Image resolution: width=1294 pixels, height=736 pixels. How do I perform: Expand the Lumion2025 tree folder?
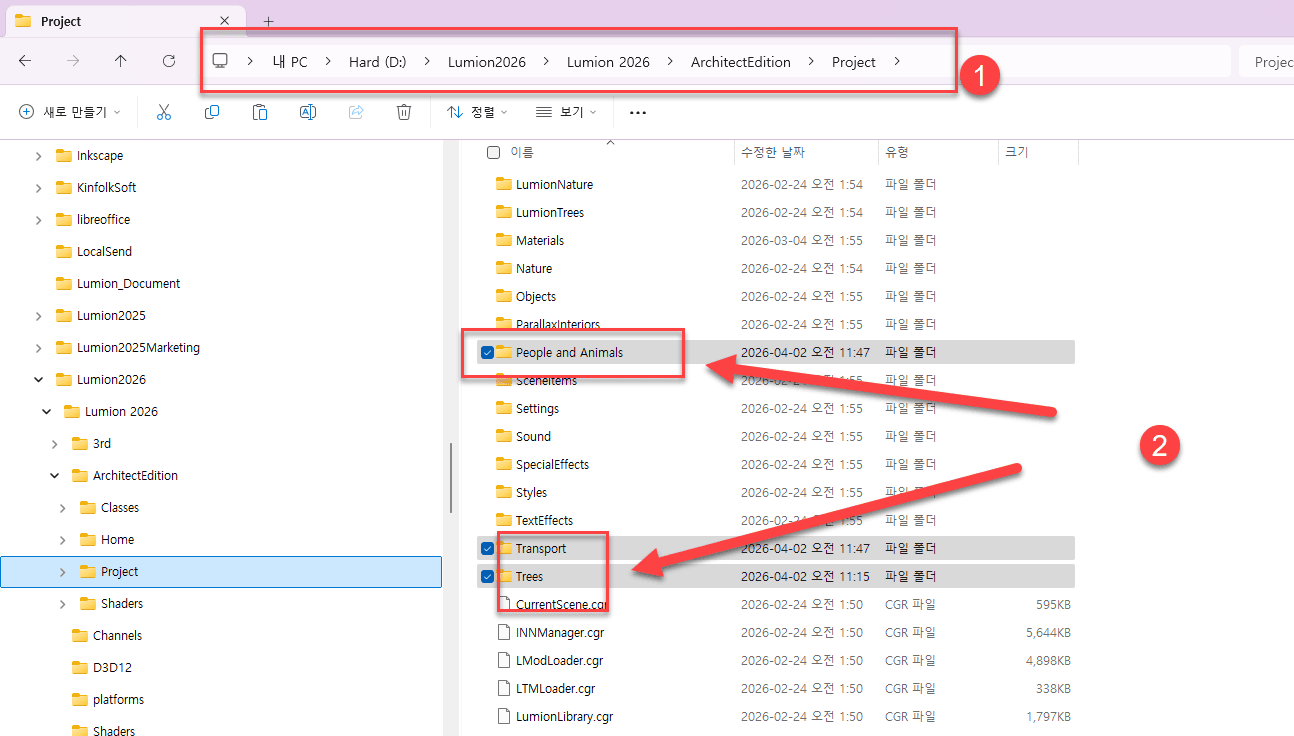point(39,316)
